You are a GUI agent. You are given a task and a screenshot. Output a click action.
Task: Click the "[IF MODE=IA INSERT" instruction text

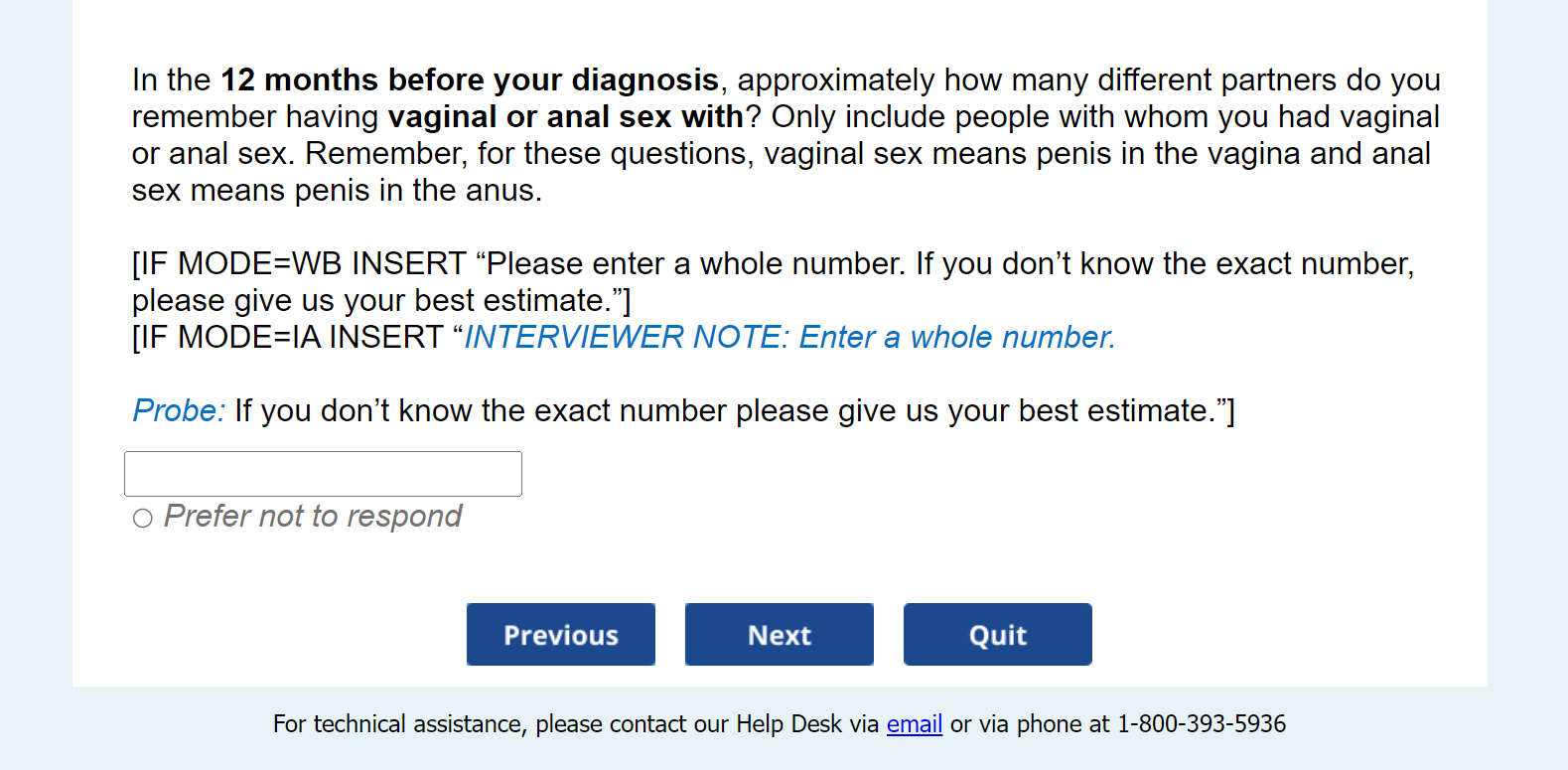(288, 338)
